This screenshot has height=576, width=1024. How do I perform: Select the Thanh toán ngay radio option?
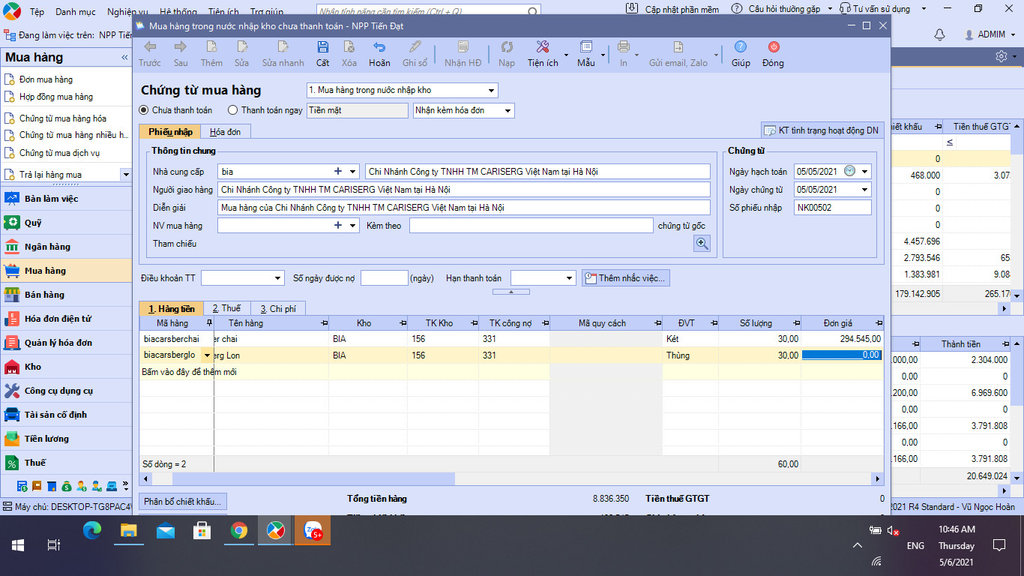click(232, 110)
